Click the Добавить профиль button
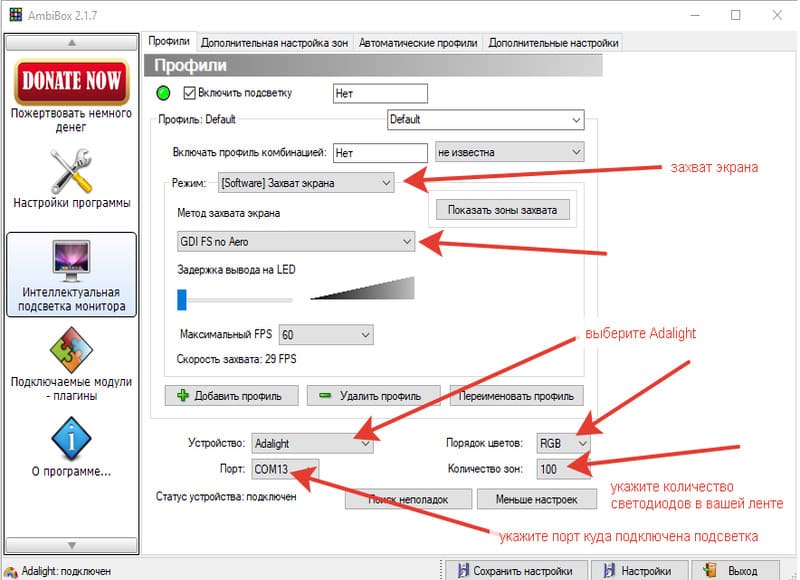The width and height of the screenshot is (800, 580). pyautogui.click(x=232, y=395)
